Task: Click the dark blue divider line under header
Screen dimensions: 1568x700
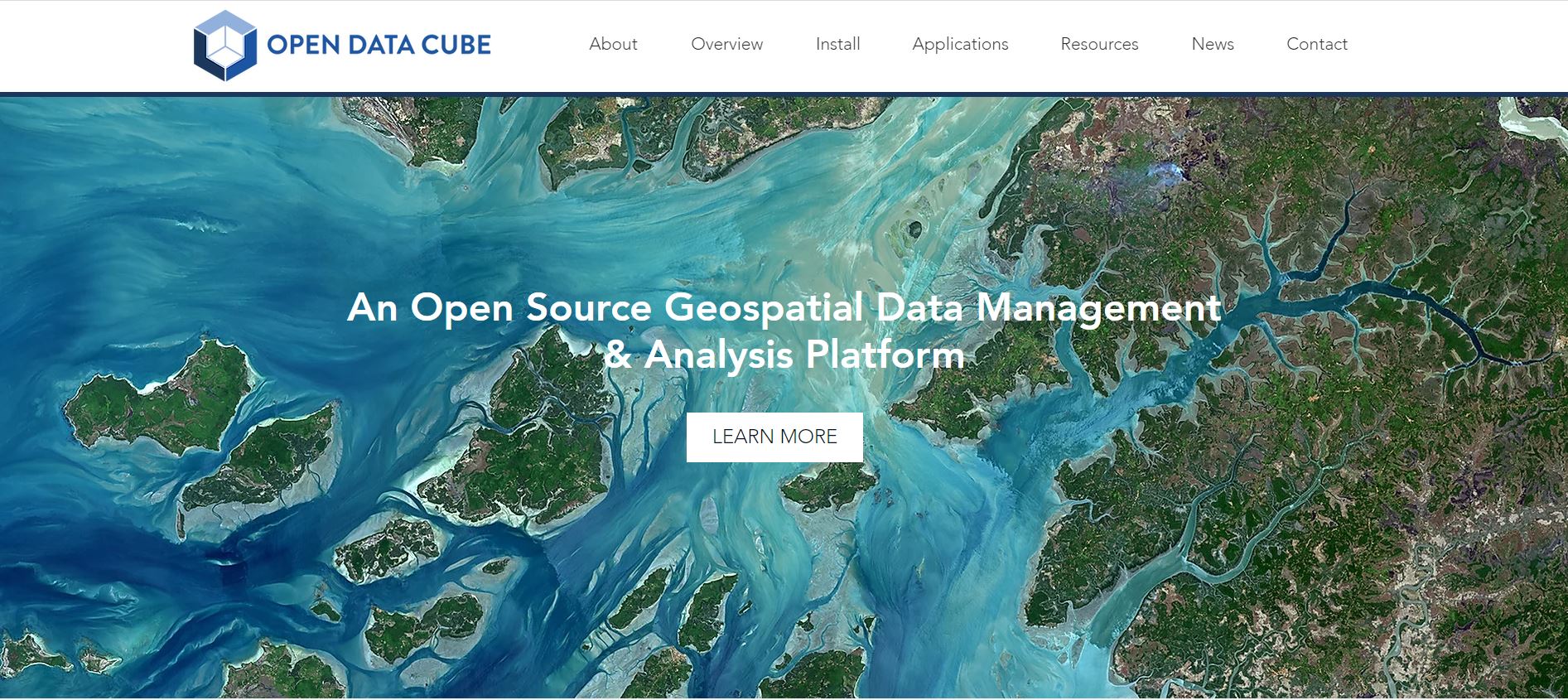Action: click(784, 94)
